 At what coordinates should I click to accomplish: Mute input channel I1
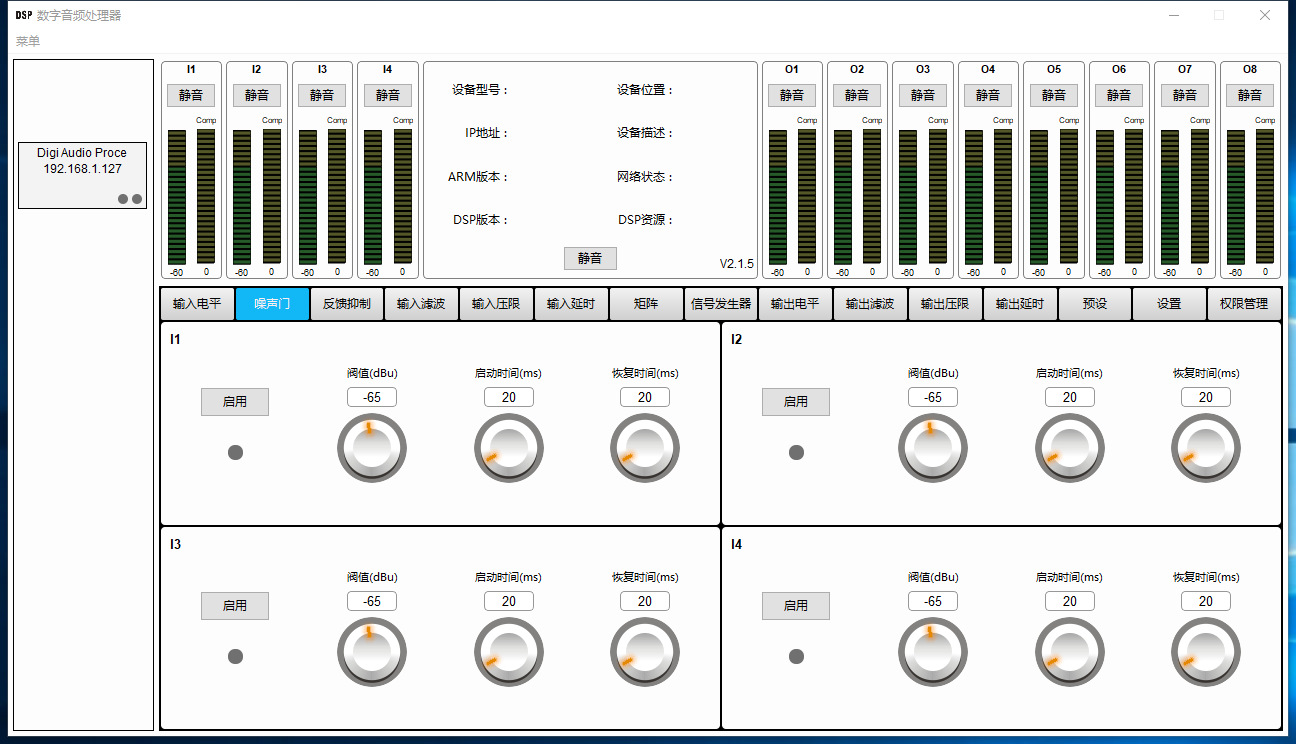(191, 95)
